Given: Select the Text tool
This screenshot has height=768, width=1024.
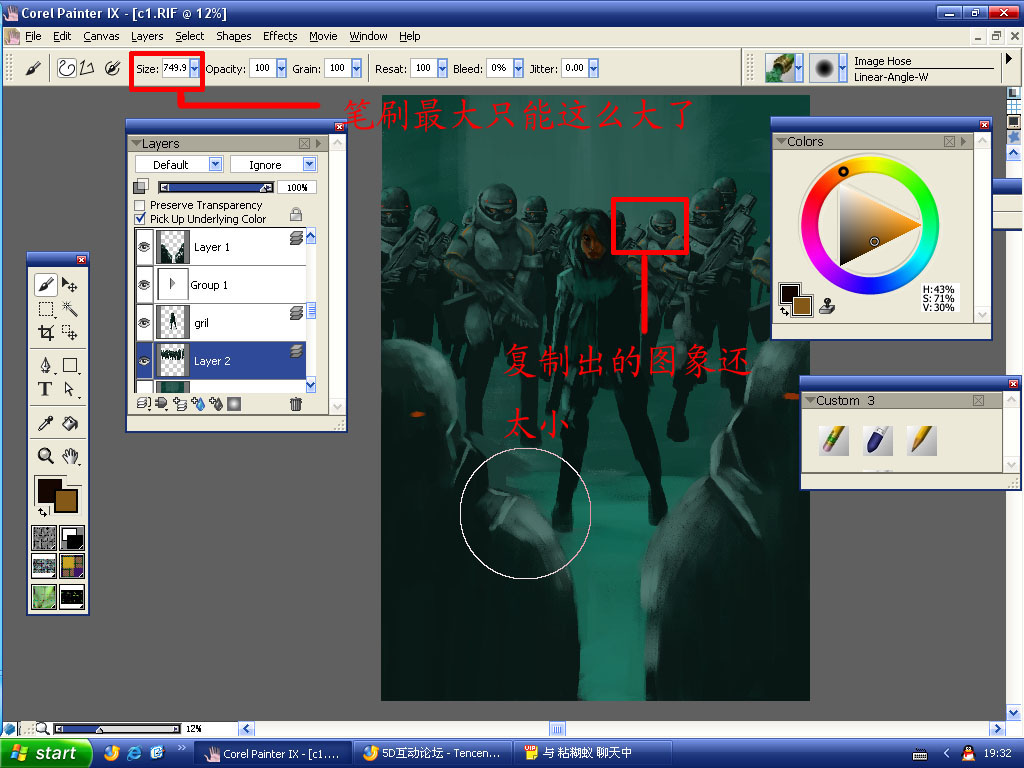Looking at the screenshot, I should coord(45,389).
